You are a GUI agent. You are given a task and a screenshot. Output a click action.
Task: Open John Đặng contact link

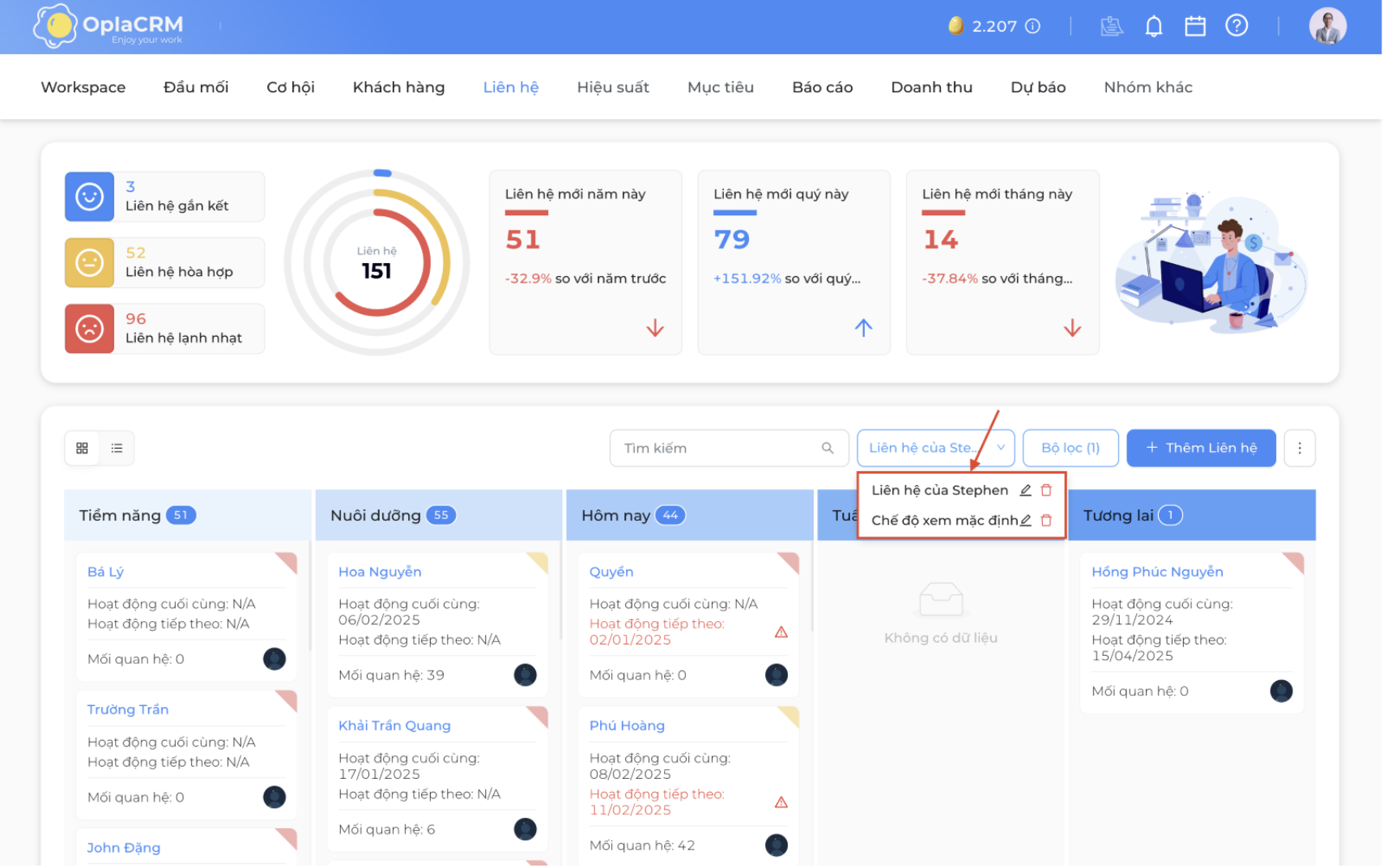(x=123, y=847)
